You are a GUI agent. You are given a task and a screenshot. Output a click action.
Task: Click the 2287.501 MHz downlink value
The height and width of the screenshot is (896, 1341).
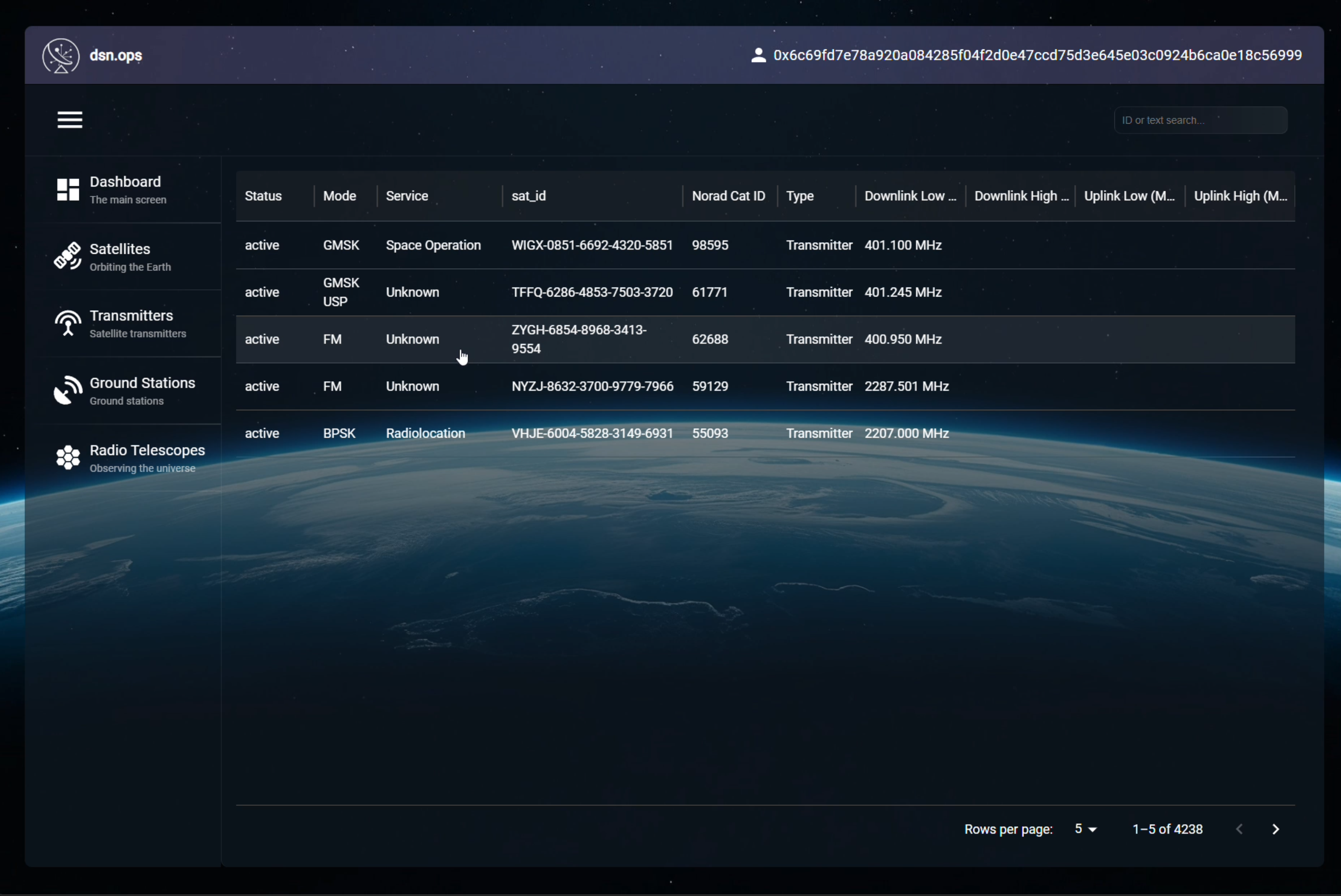tap(907, 386)
